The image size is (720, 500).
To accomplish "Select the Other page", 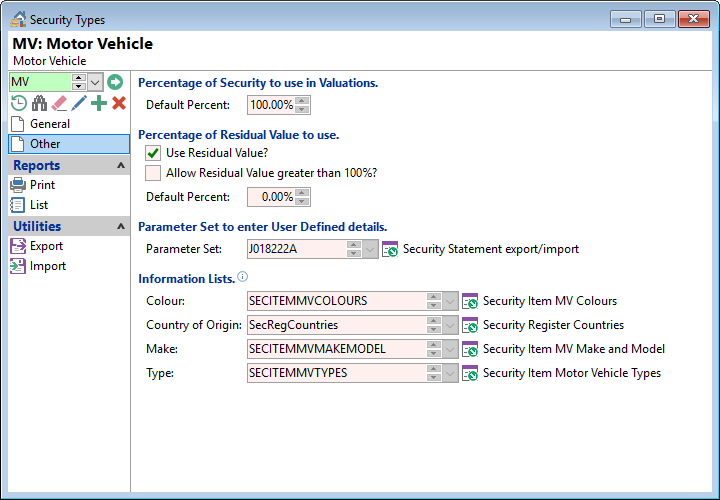I will pos(45,144).
